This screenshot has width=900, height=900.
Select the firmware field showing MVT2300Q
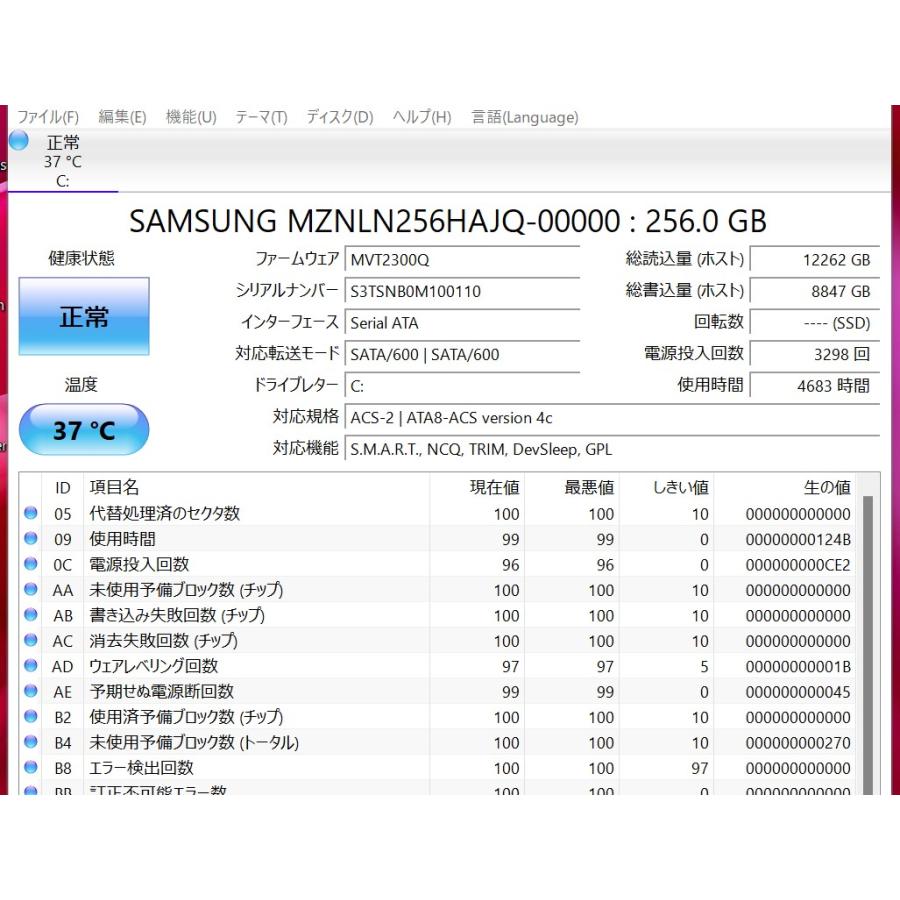coord(463,259)
